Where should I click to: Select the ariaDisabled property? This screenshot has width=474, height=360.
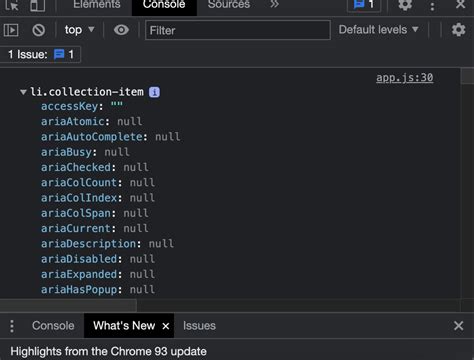79,259
